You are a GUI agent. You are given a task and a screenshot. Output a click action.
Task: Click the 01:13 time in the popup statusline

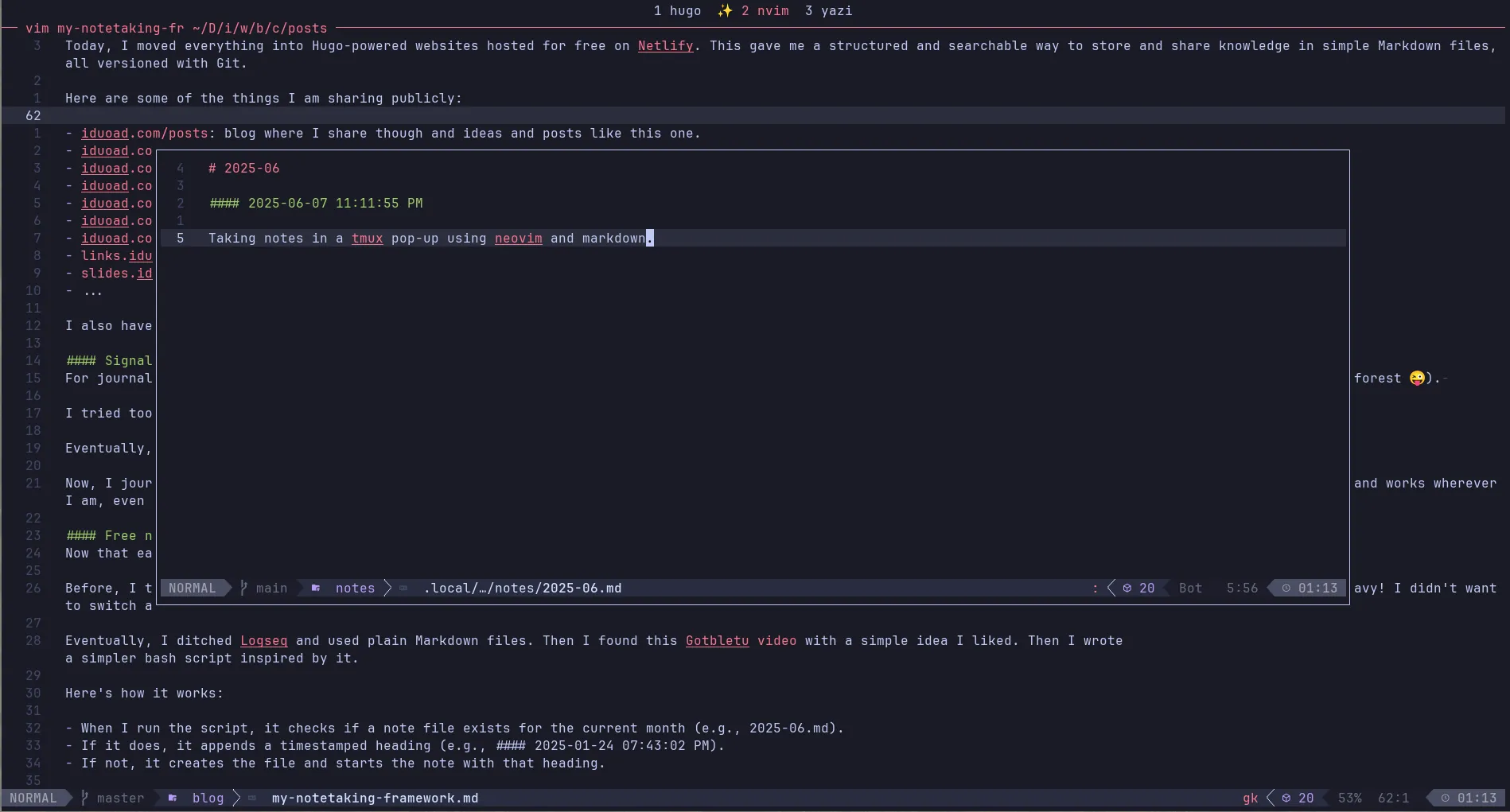point(1317,588)
